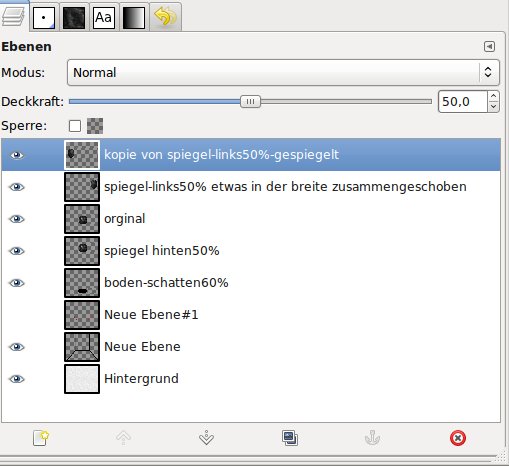
Task: Open the Gradients tab
Action: click(x=134, y=18)
